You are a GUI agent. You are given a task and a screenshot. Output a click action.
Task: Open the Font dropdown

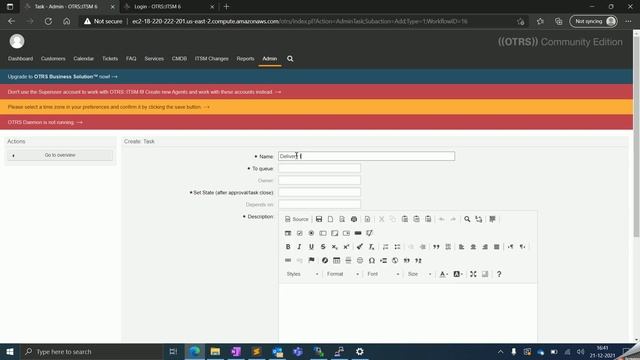point(383,274)
